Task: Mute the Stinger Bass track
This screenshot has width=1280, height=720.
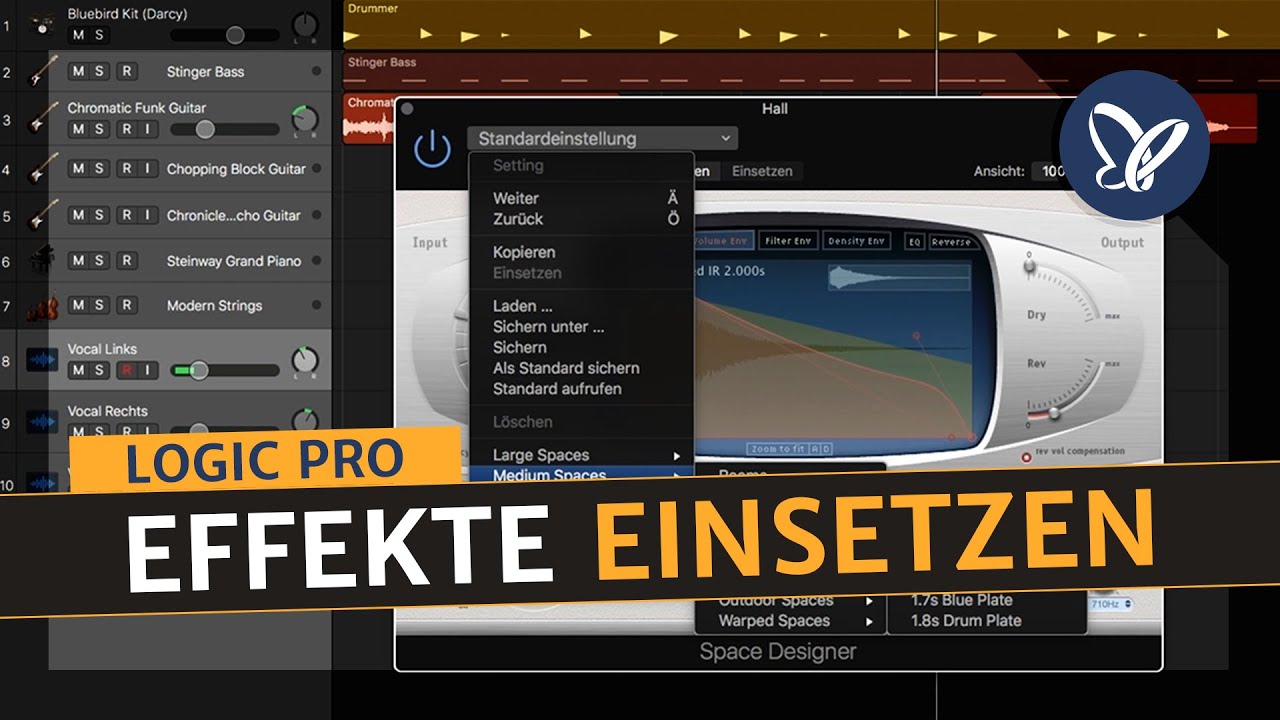Action: pos(78,71)
